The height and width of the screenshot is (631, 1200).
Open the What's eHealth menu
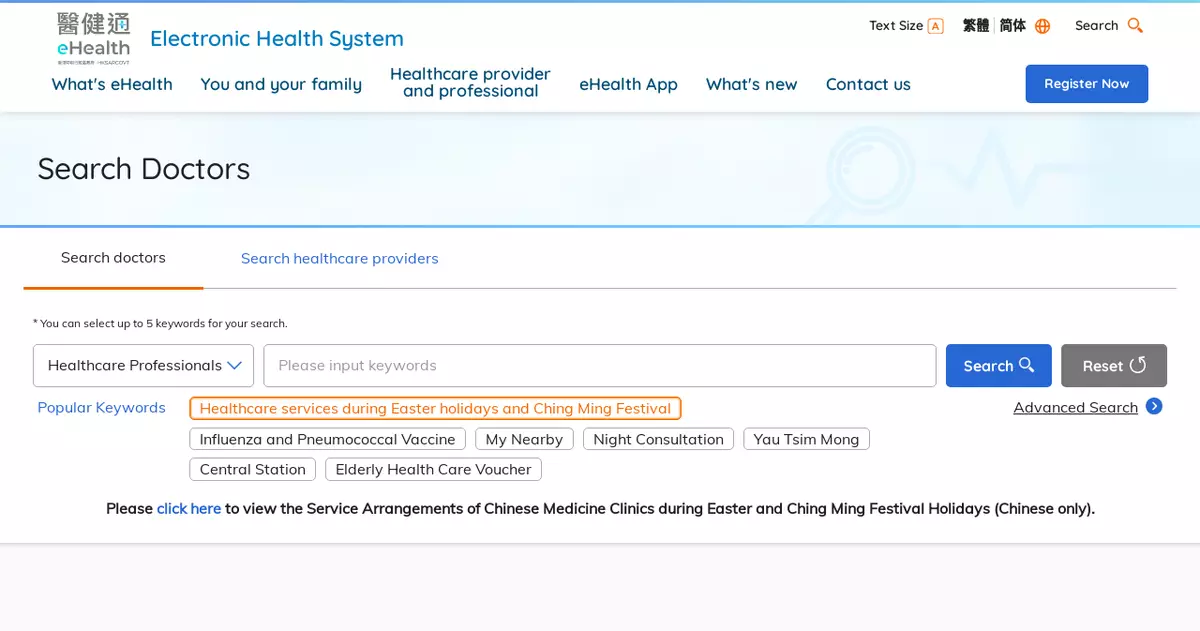point(112,84)
